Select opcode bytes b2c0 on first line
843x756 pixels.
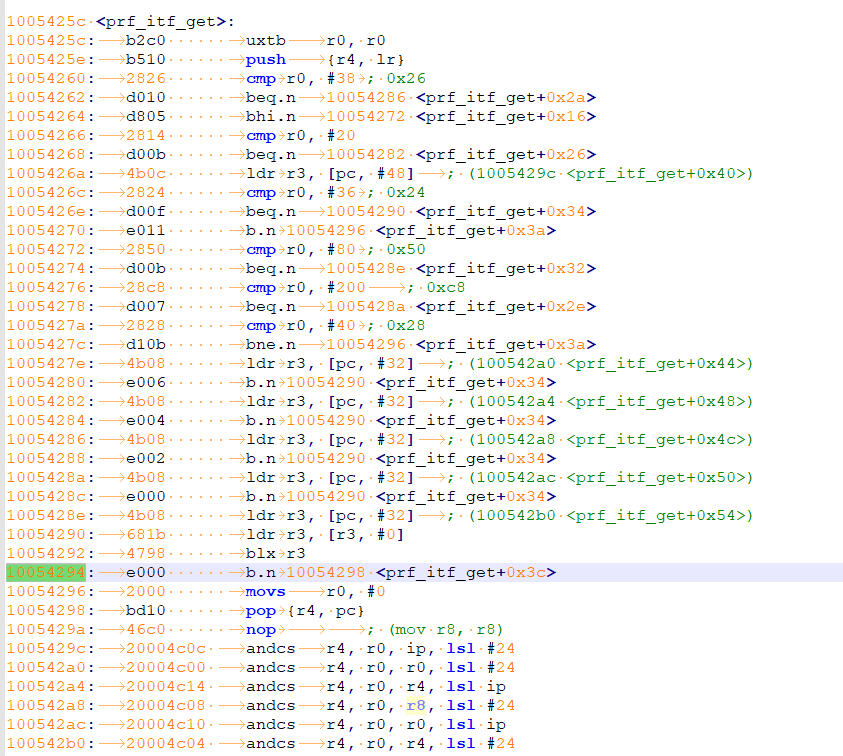(x=146, y=40)
